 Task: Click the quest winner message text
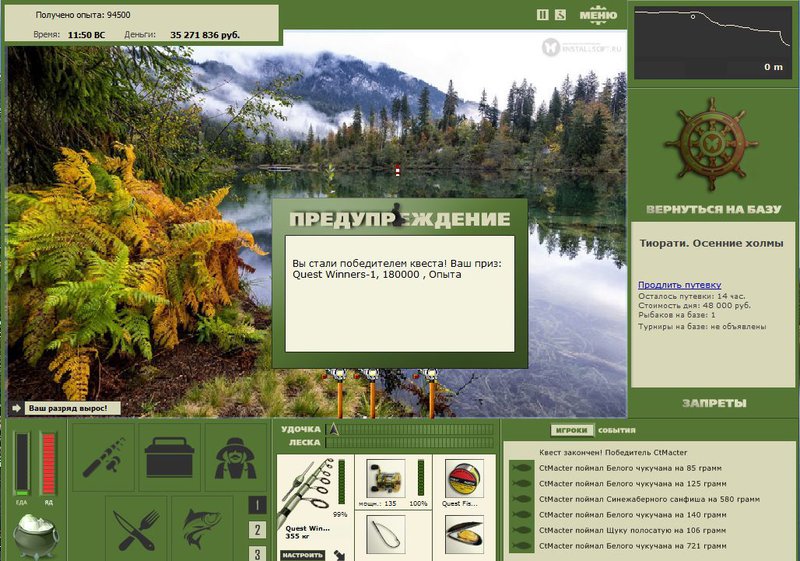pos(396,269)
